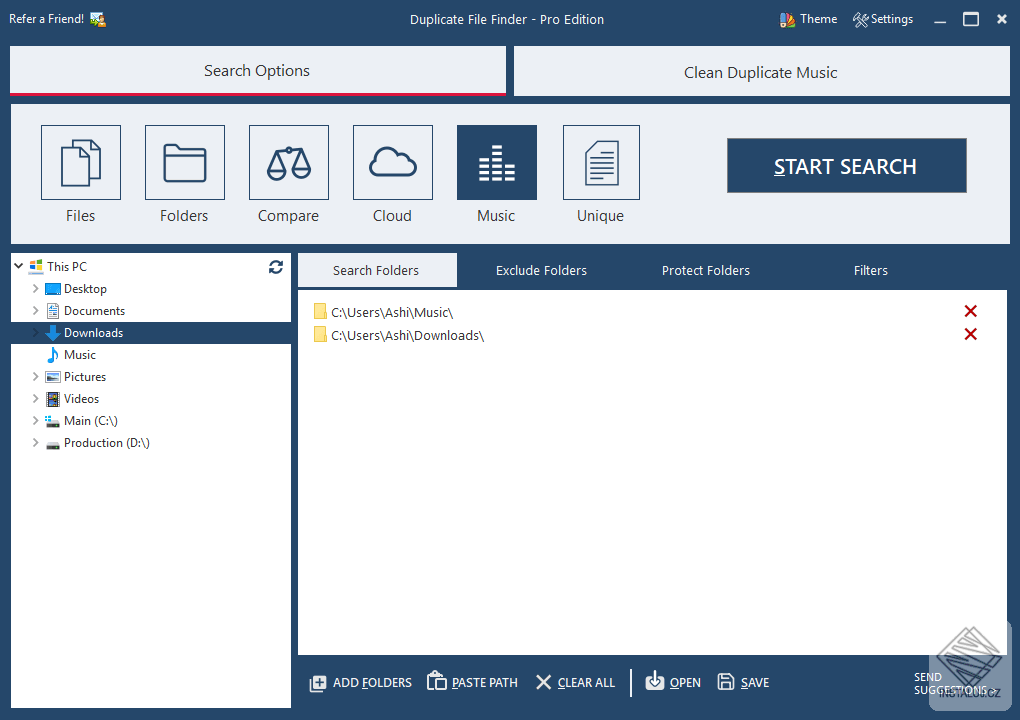Refresh the This PC folder tree
This screenshot has height=720, width=1020.
tap(276, 267)
